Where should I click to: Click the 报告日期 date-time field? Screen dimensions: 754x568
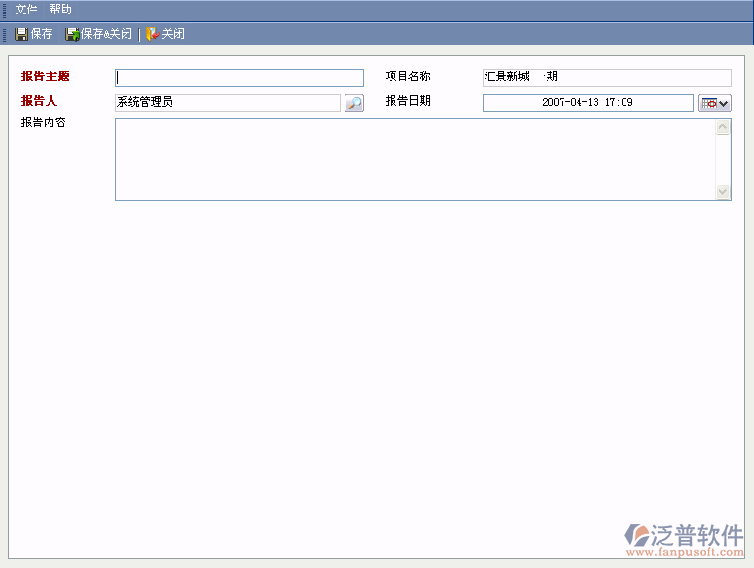[587, 103]
